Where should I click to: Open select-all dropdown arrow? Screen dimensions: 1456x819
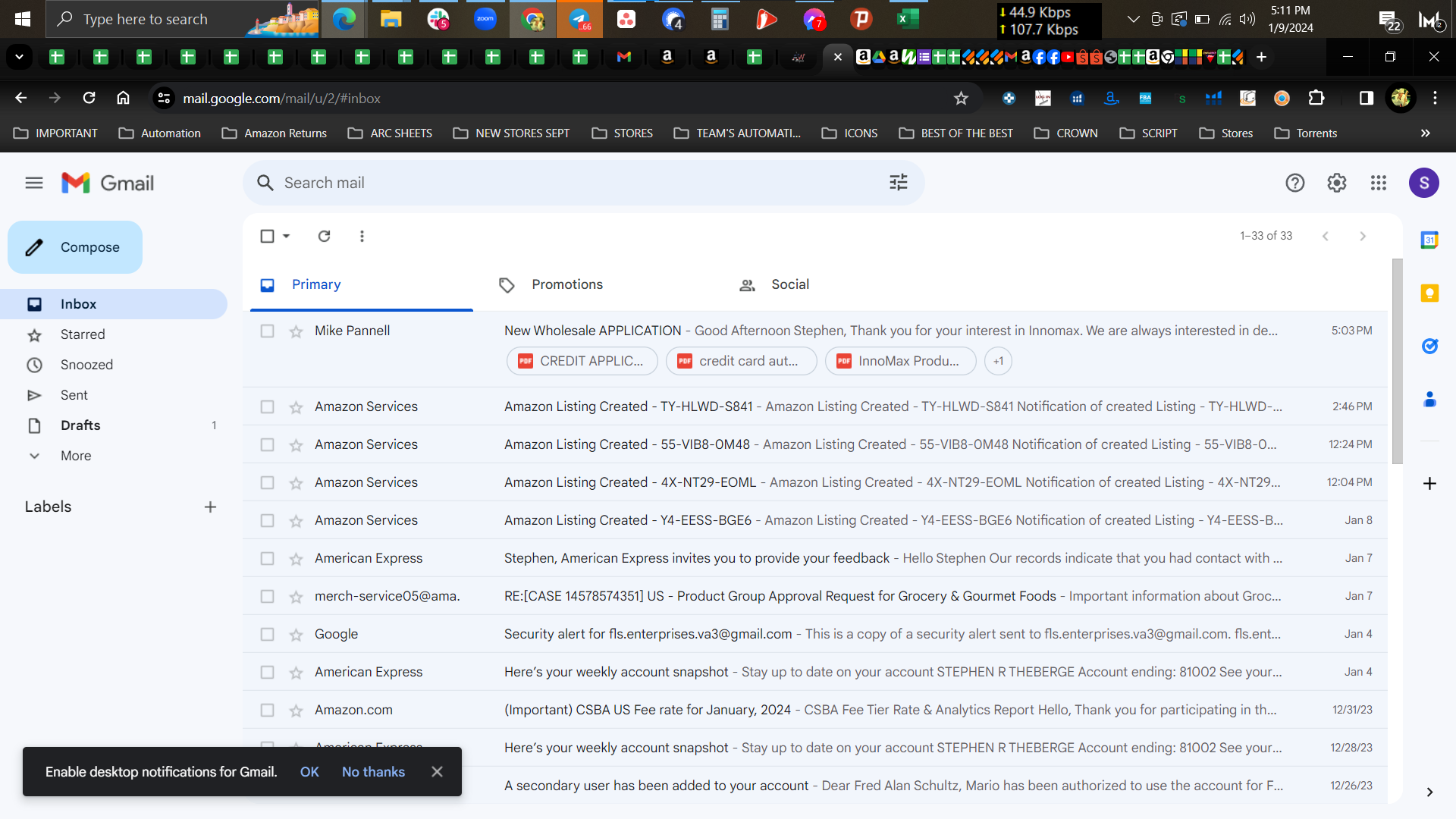[287, 236]
